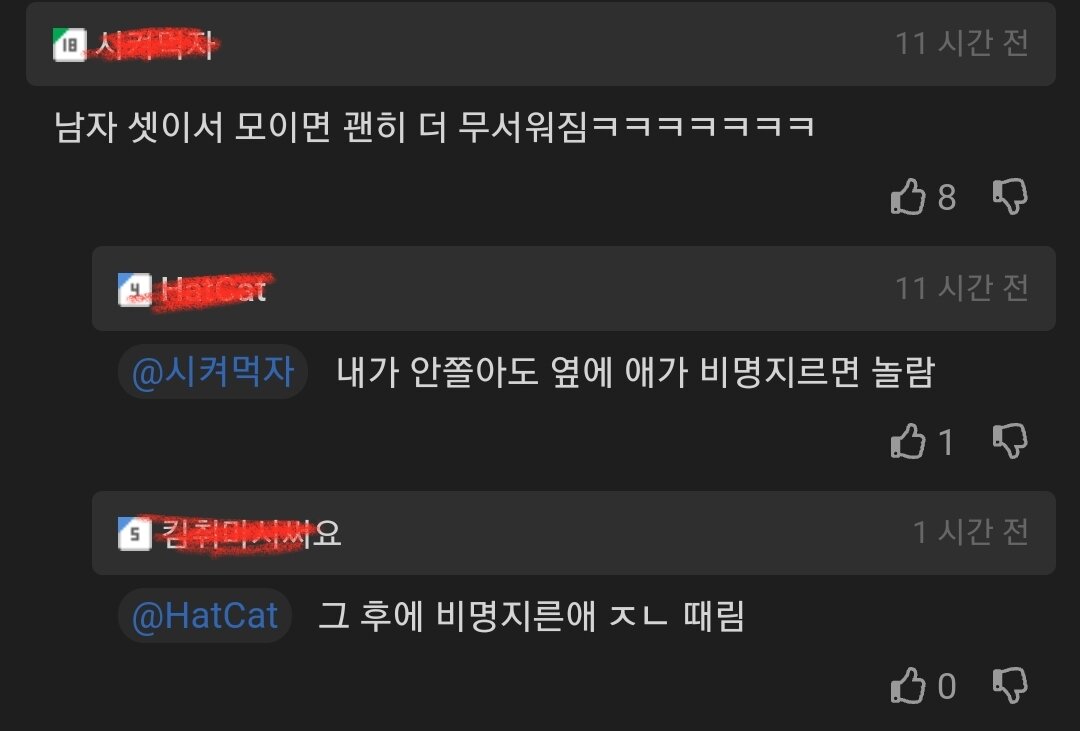Open the third commenter's name ending in 요

pos(251,533)
